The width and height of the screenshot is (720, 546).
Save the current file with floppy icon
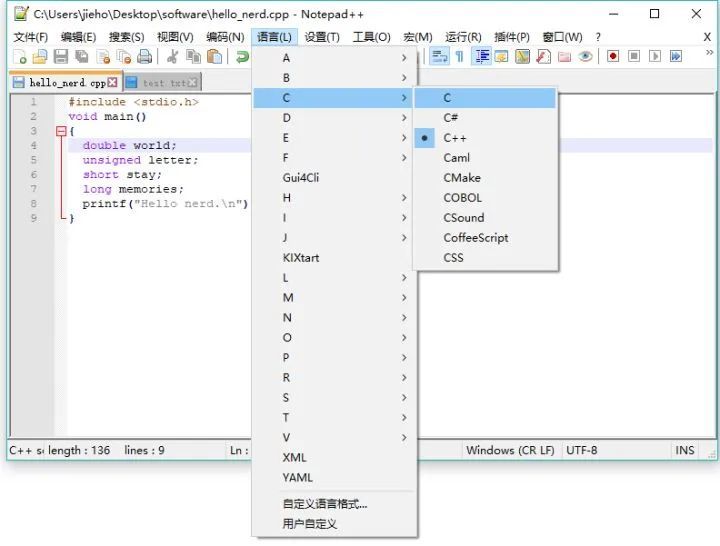click(x=61, y=57)
